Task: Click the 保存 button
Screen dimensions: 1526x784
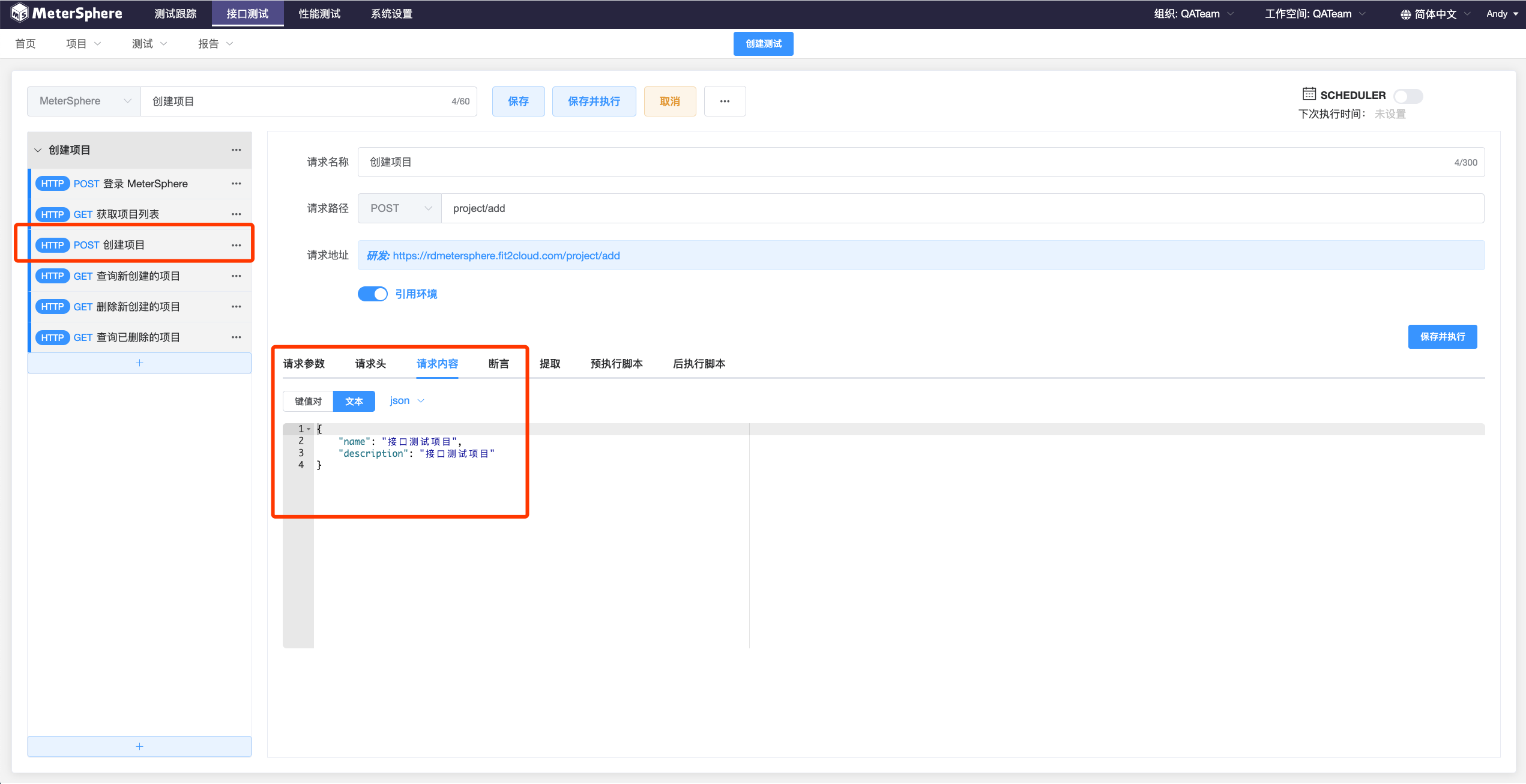Action: pyautogui.click(x=518, y=101)
